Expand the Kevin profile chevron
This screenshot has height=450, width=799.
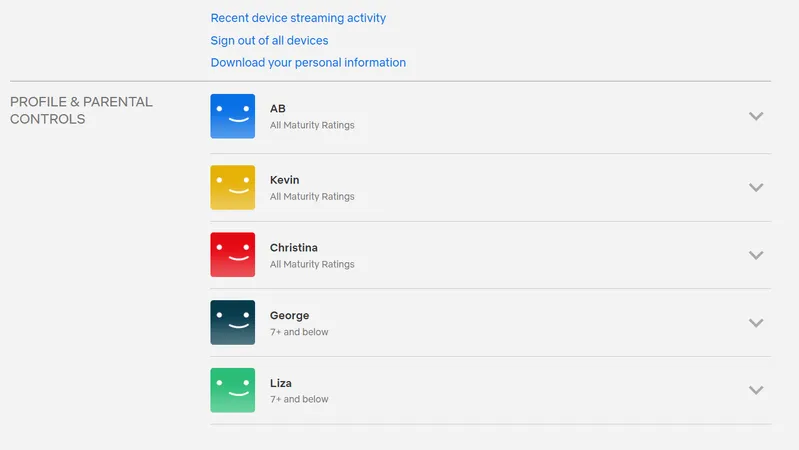click(756, 188)
